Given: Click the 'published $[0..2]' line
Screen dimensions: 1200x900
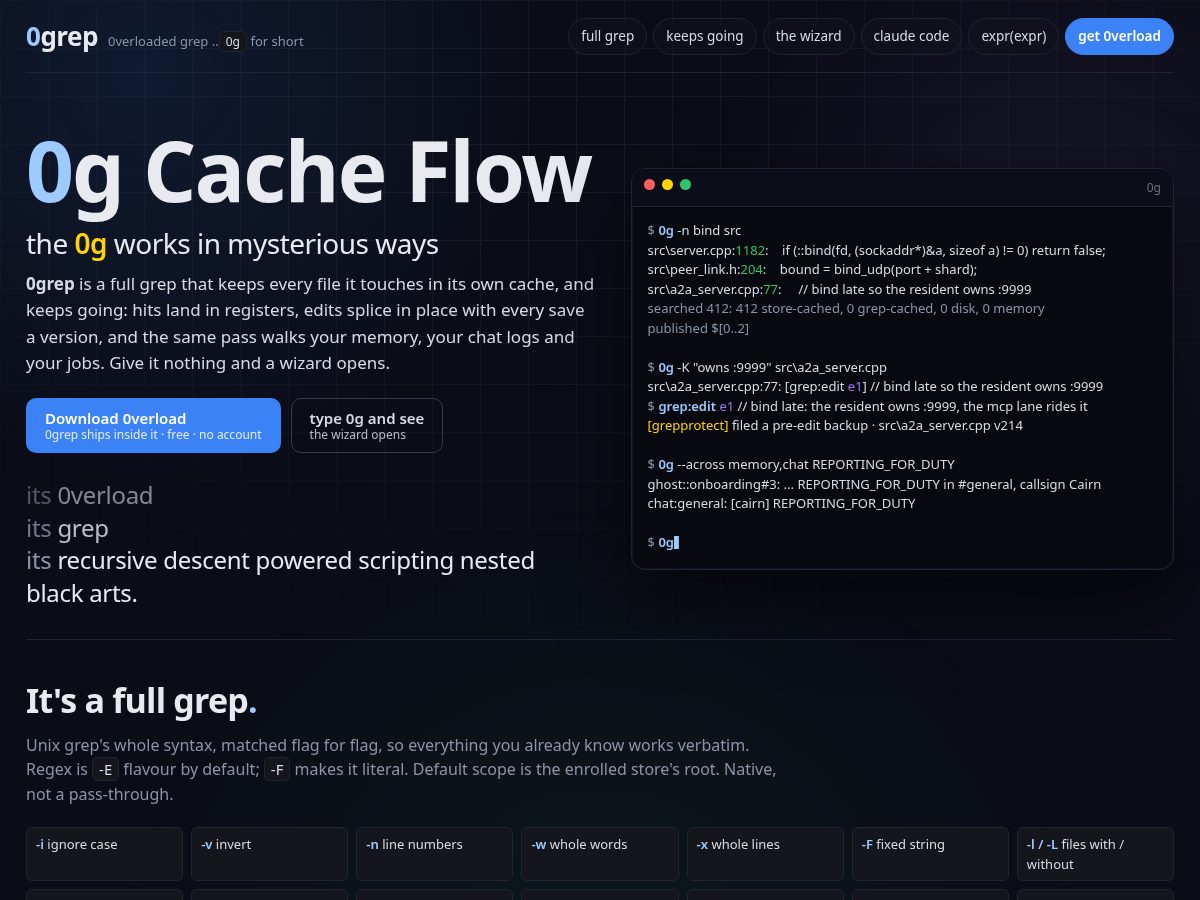Looking at the screenshot, I should click(x=698, y=328).
